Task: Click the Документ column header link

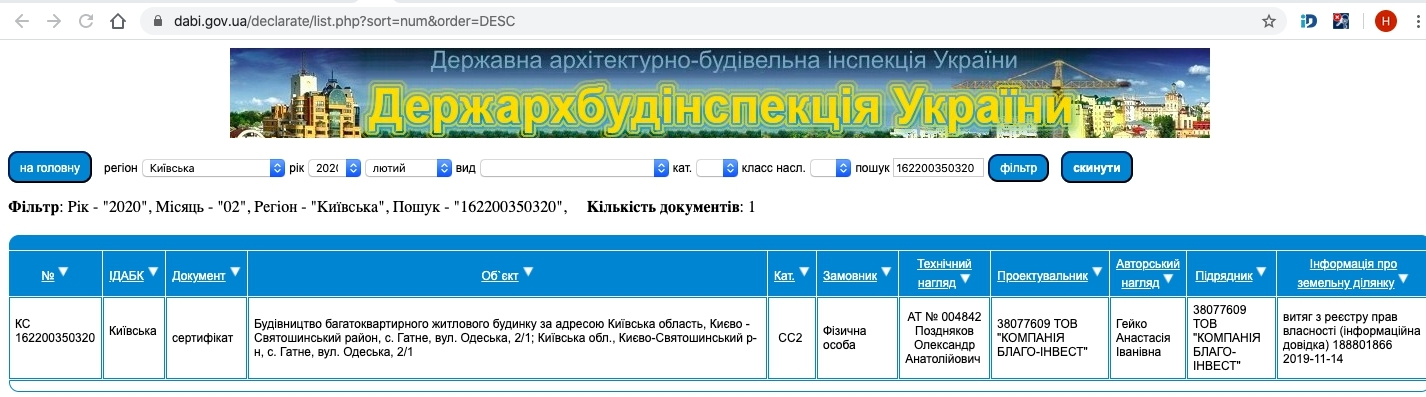Action: click(x=198, y=275)
